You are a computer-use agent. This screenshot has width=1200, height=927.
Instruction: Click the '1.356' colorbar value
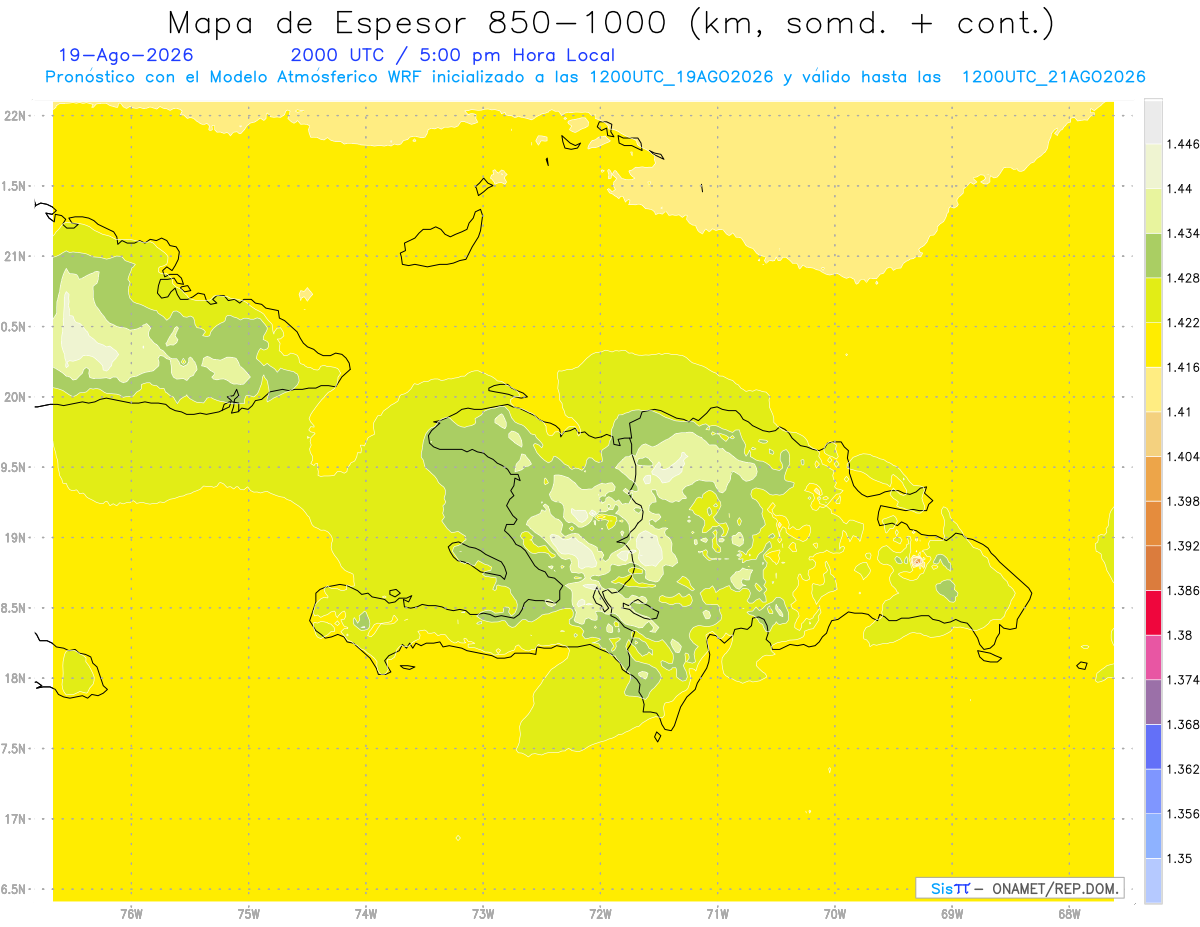tap(1182, 813)
